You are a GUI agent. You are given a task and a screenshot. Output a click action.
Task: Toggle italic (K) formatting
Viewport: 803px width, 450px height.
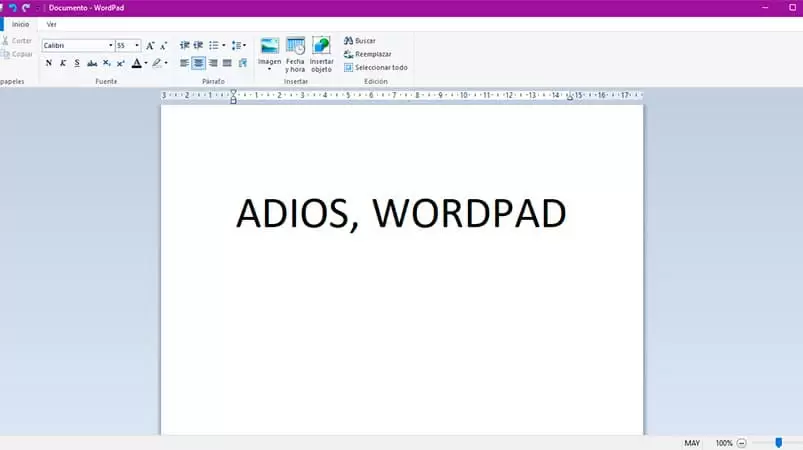[63, 63]
